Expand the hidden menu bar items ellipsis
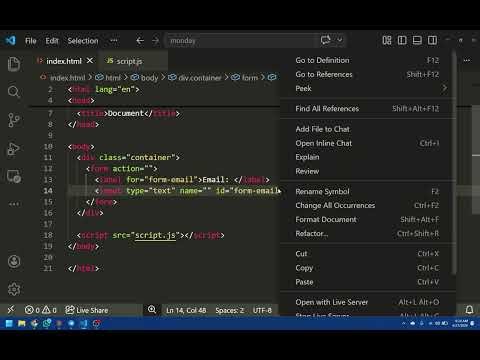The image size is (480, 360). [114, 41]
